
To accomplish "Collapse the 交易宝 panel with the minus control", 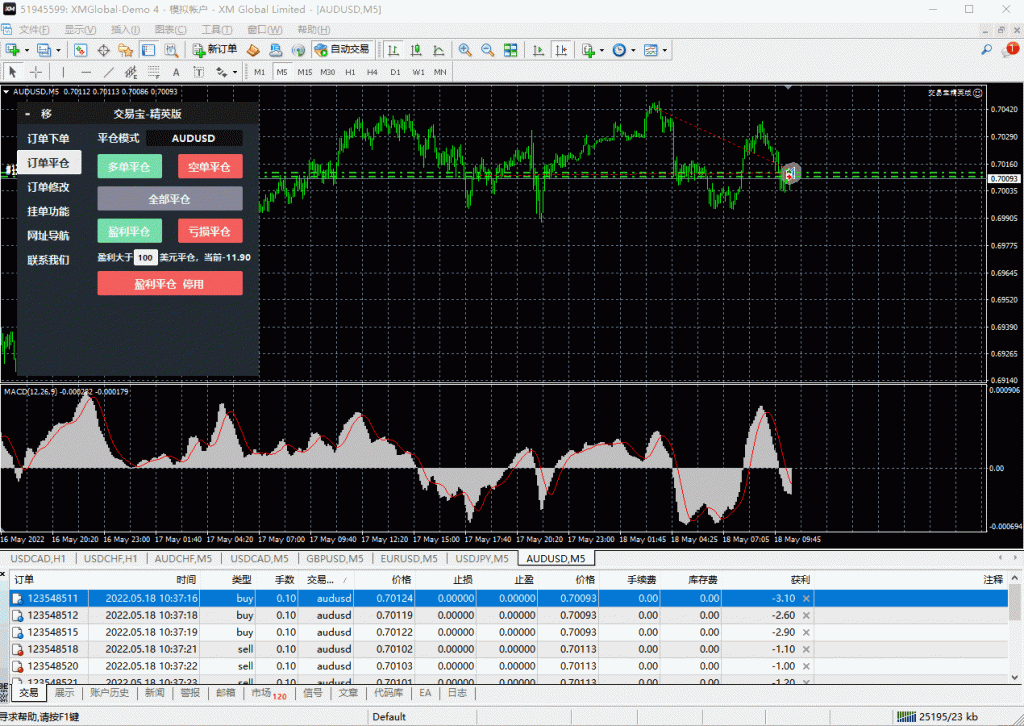I will pos(27,113).
